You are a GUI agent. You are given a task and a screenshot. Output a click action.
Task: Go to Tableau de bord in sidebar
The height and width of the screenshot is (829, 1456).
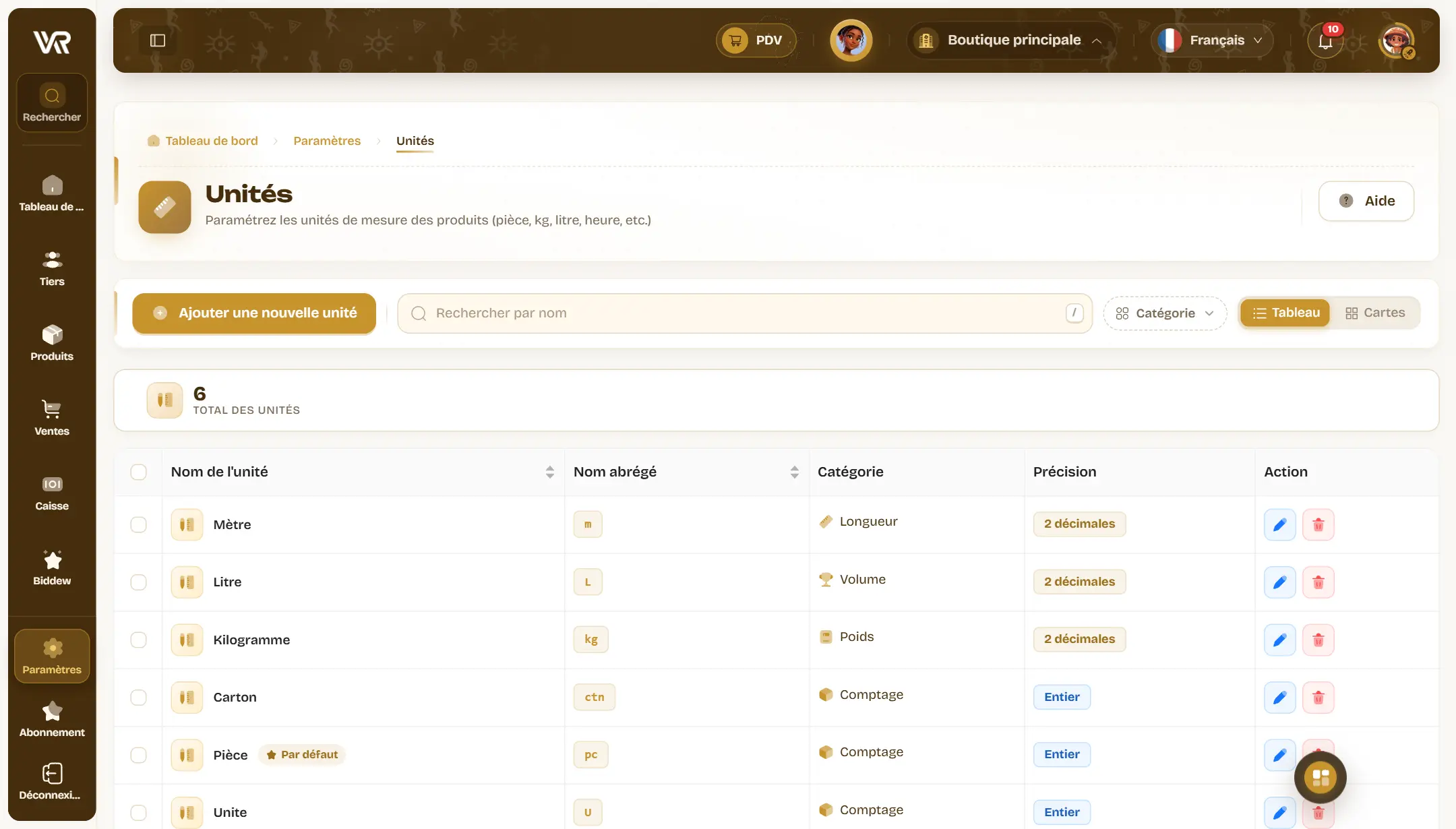tap(52, 194)
